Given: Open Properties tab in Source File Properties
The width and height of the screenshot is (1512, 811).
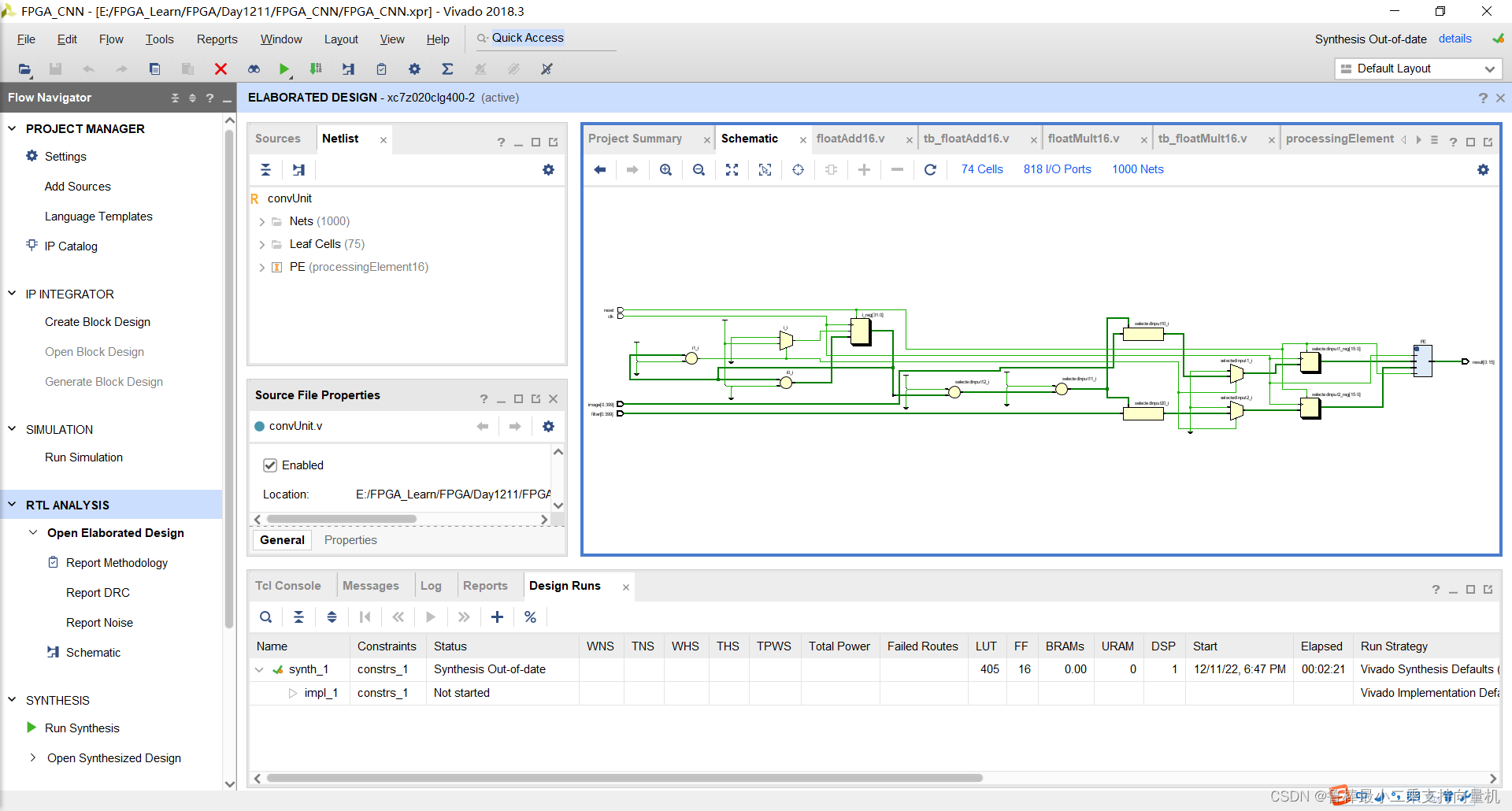Looking at the screenshot, I should pyautogui.click(x=350, y=540).
